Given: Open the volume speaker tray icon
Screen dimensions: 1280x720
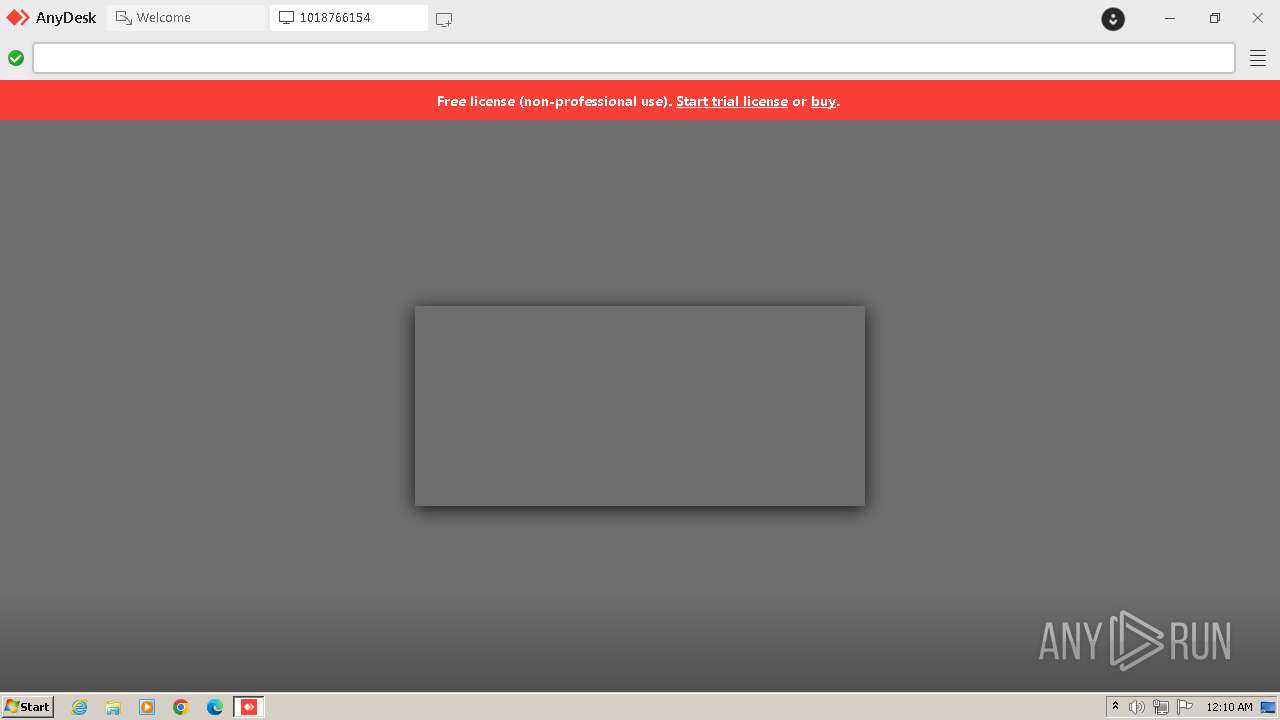Looking at the screenshot, I should click(x=1137, y=707).
